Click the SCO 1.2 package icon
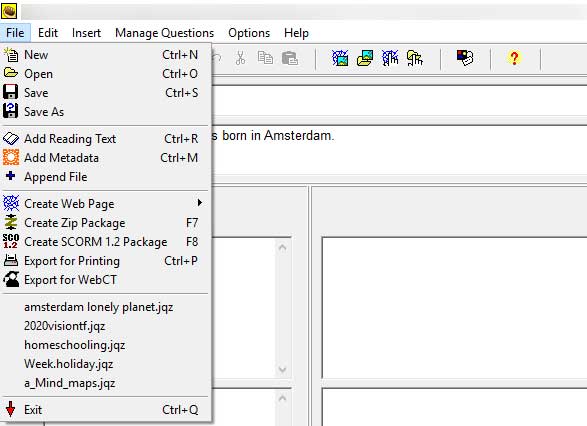The image size is (587, 426). (11, 241)
